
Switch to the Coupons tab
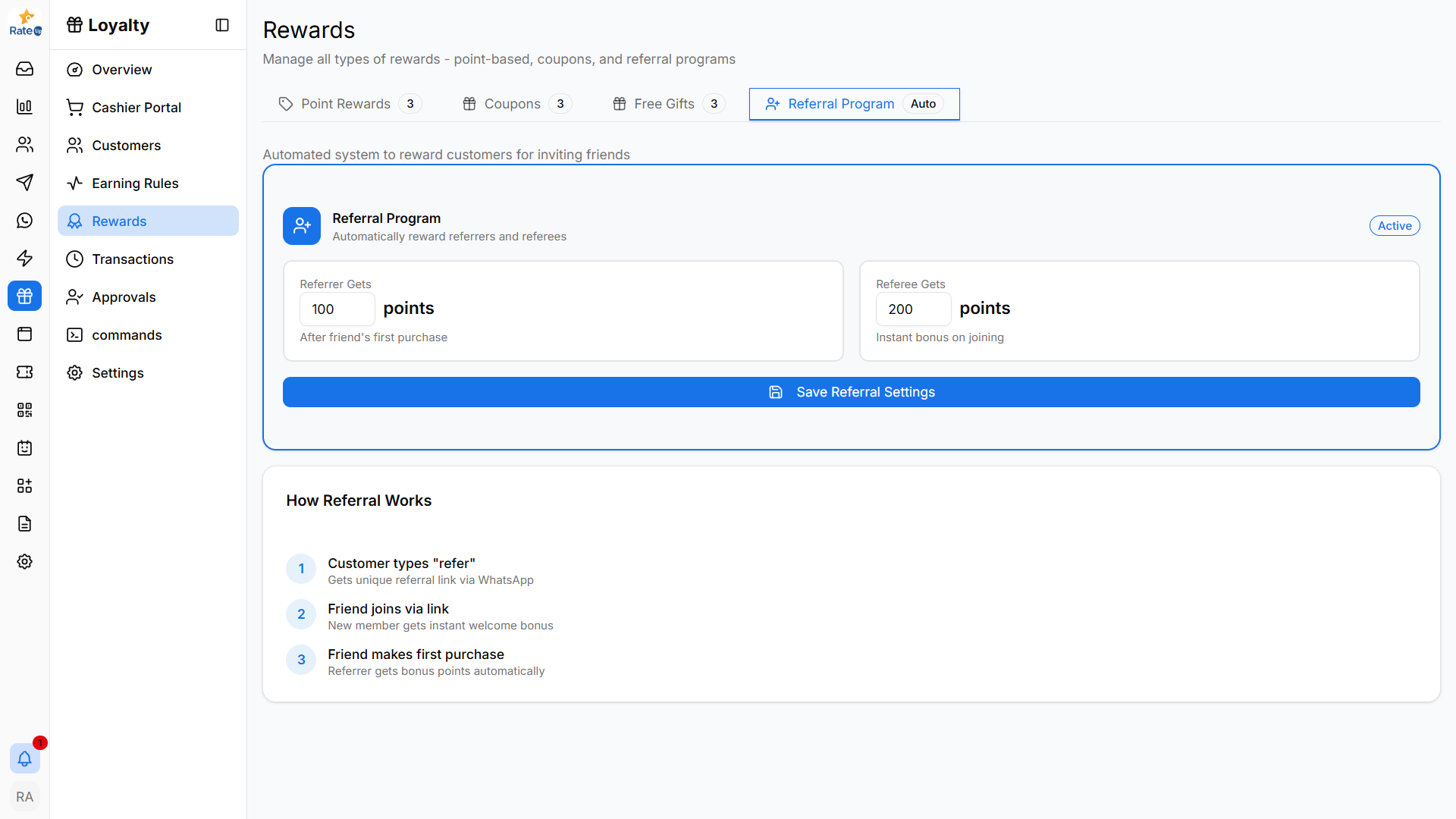tap(513, 104)
